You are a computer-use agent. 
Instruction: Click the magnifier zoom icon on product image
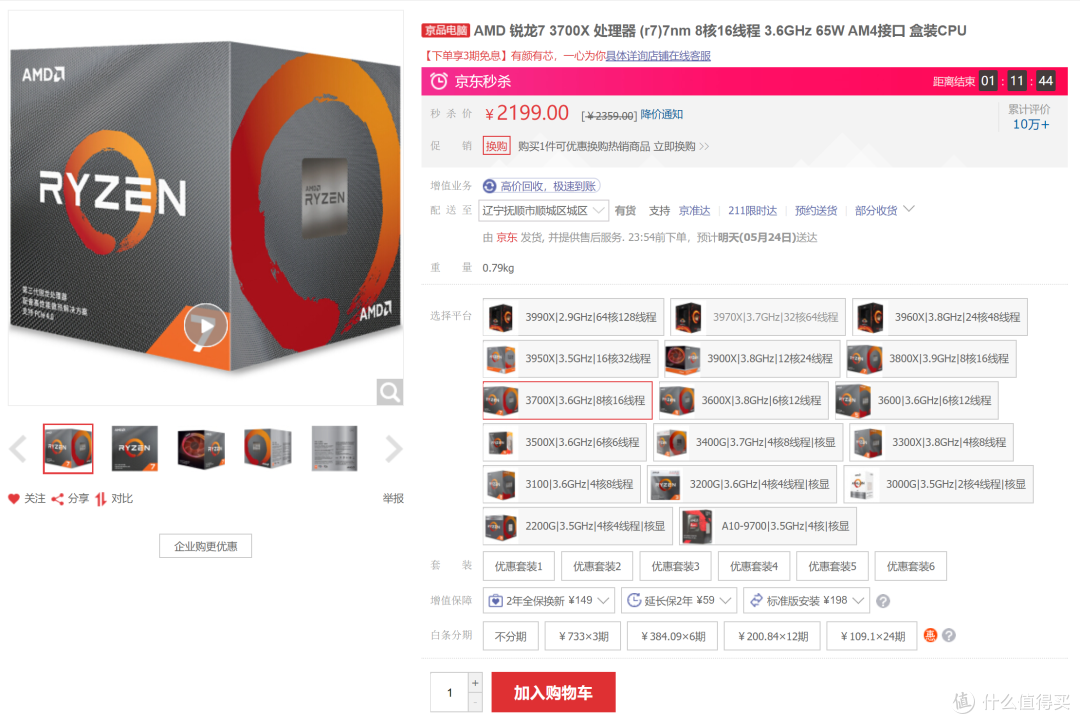[390, 392]
